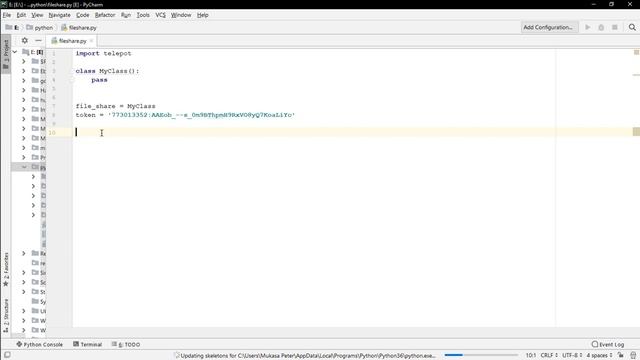Expand the 'Sc' folder in project tree

tap(24, 282)
